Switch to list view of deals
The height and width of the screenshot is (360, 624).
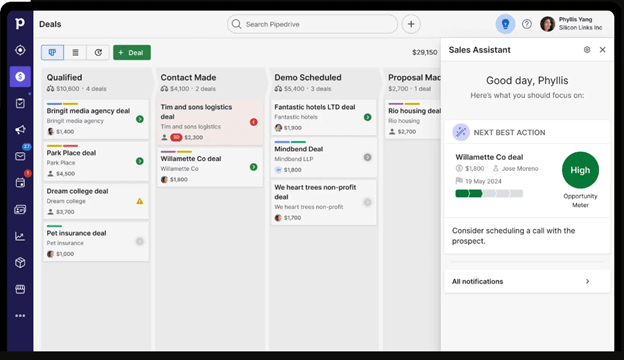(x=75, y=53)
